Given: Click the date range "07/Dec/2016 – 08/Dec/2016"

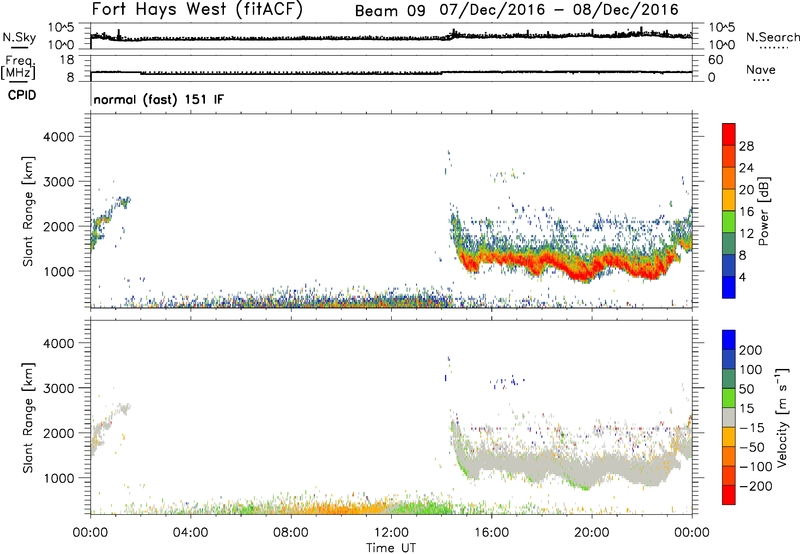Looking at the screenshot, I should (559, 10).
